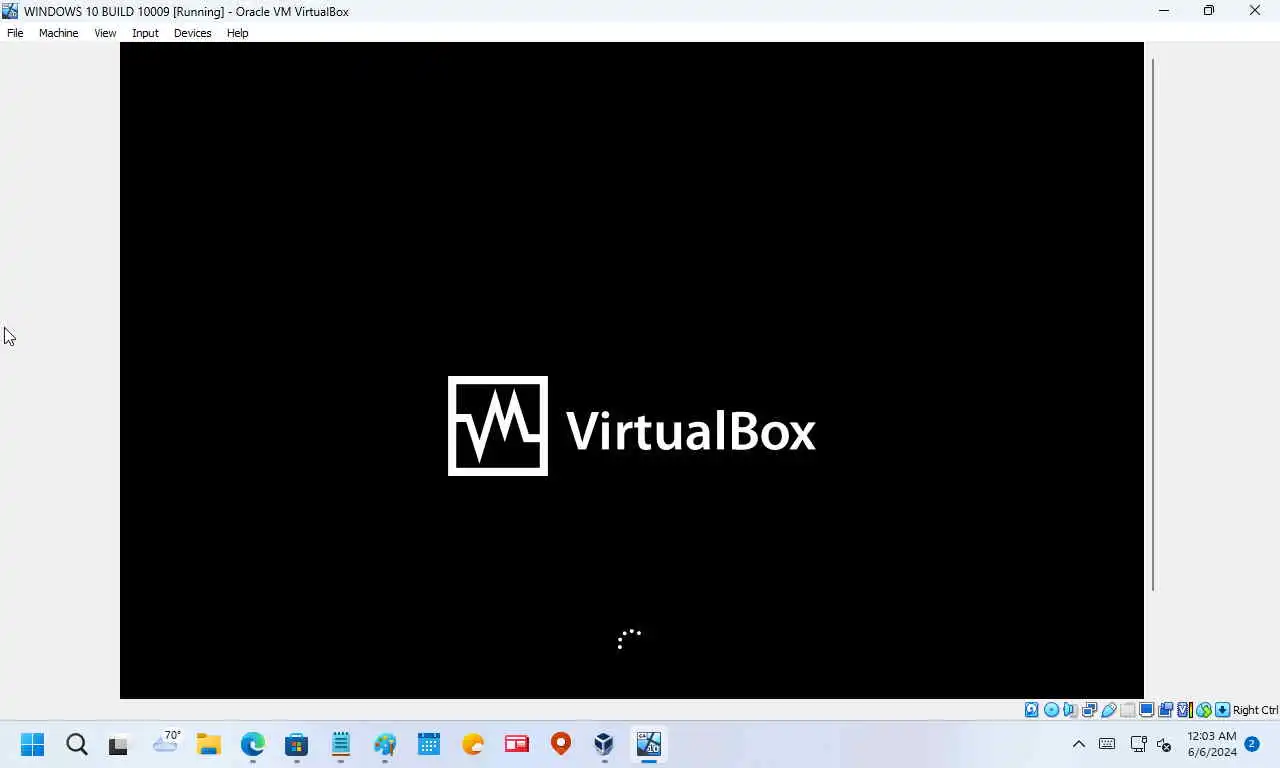
Task: Click the shared folders status icon
Action: [1127, 710]
